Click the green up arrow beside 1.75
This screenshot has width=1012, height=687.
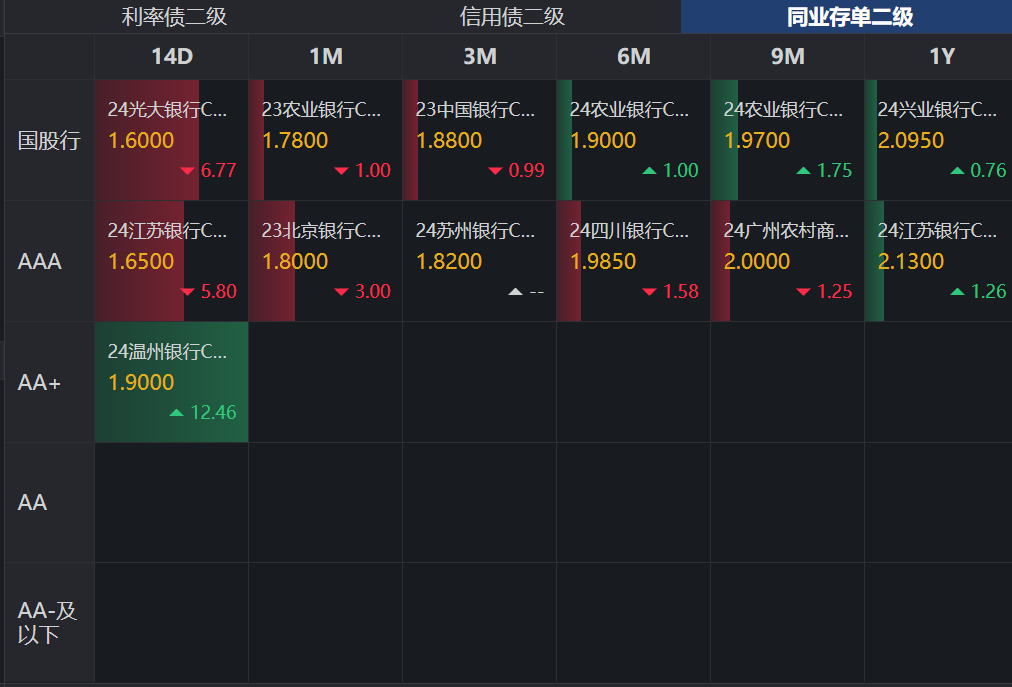(803, 171)
